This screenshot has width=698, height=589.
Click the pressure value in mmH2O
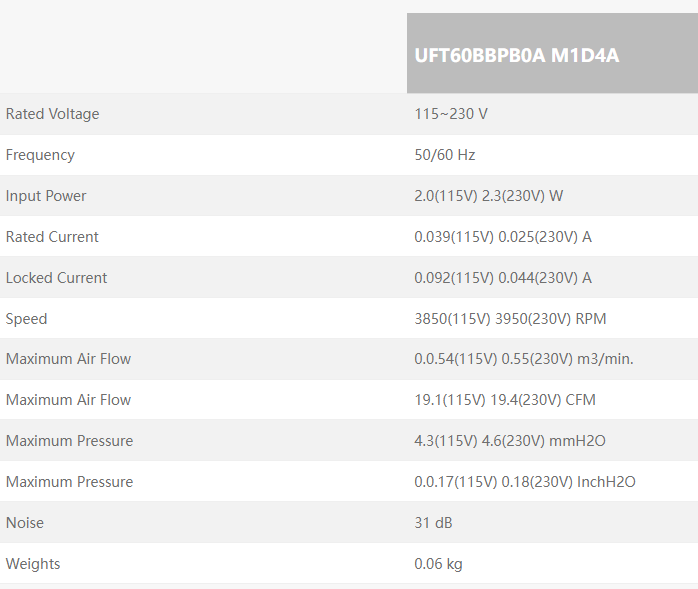[510, 441]
